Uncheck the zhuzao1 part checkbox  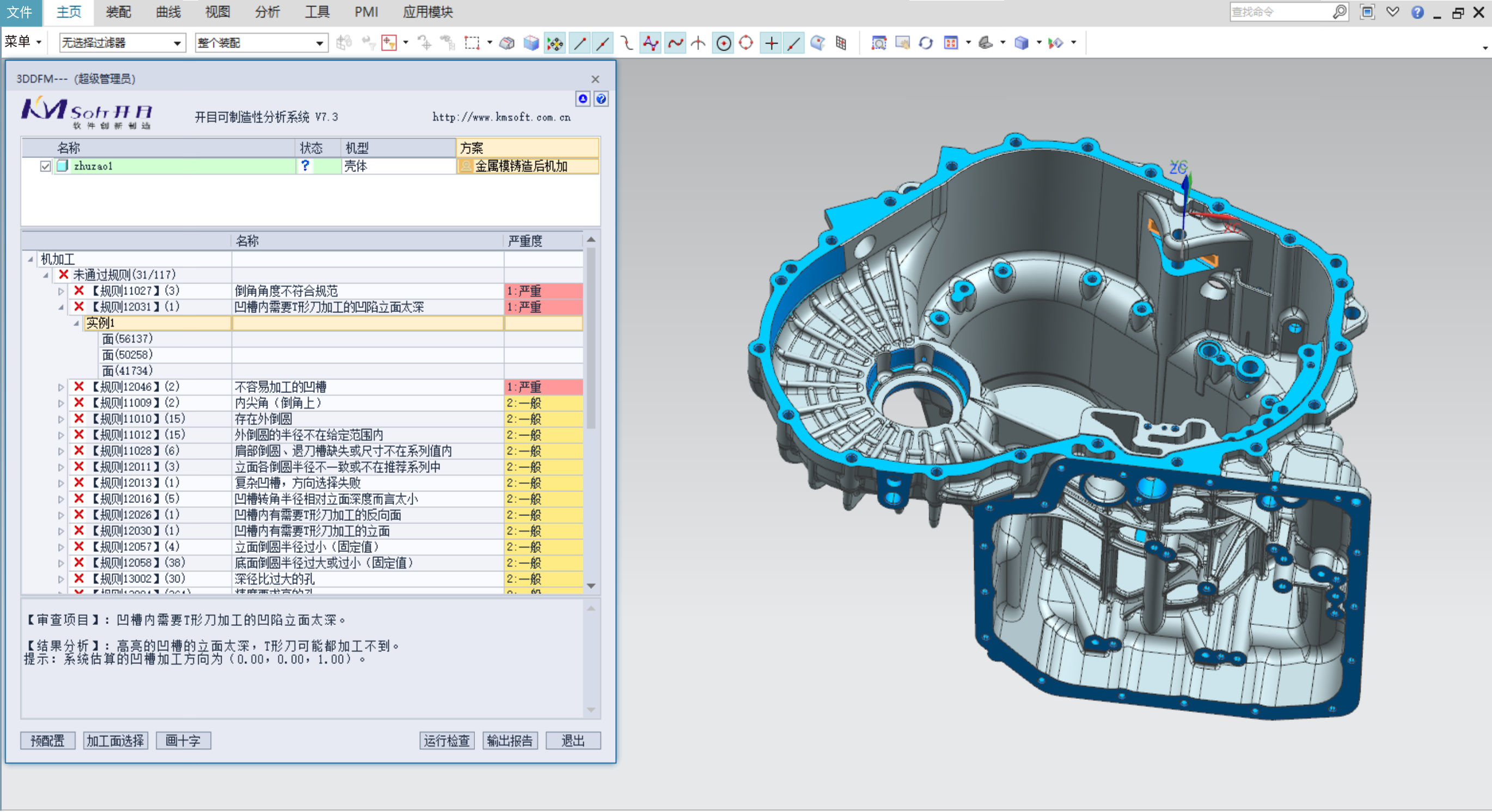(45, 167)
